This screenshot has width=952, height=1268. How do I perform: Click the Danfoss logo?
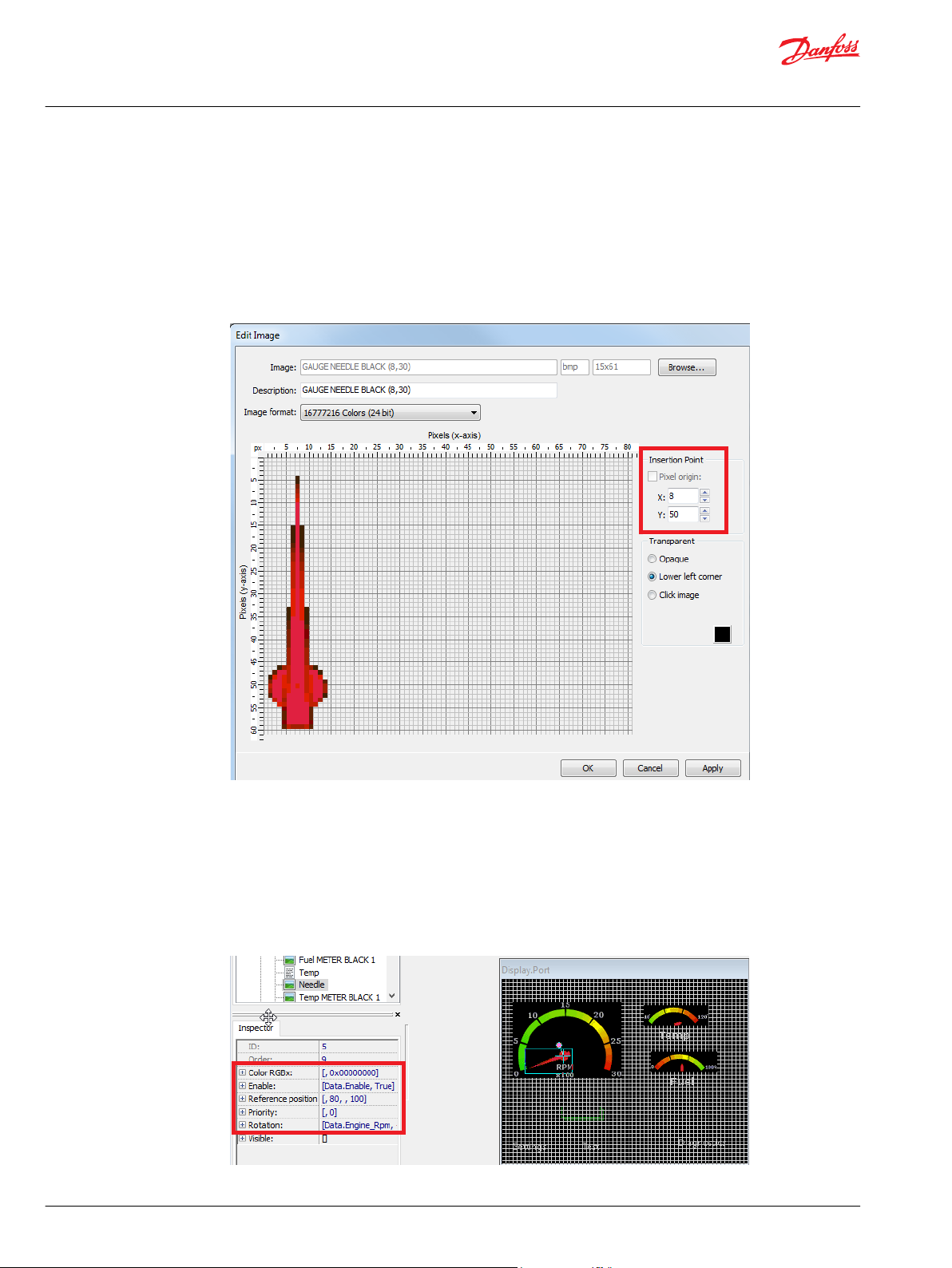pyautogui.click(x=819, y=50)
